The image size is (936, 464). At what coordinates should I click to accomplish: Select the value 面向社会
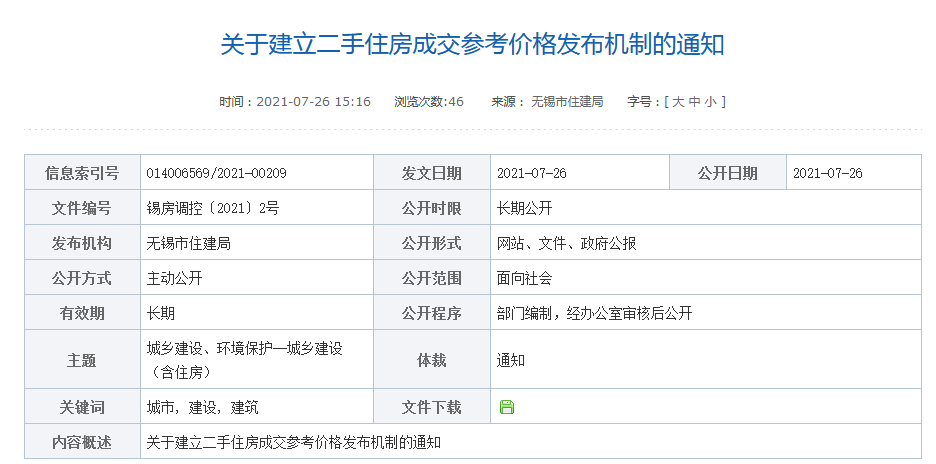(525, 278)
